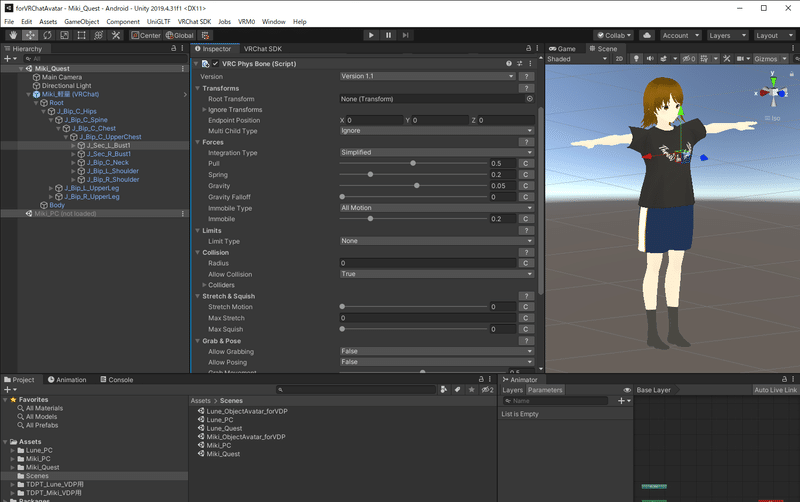This screenshot has width=800, height=502.
Task: Lock the Hierarchy panel
Action: click(x=173, y=48)
